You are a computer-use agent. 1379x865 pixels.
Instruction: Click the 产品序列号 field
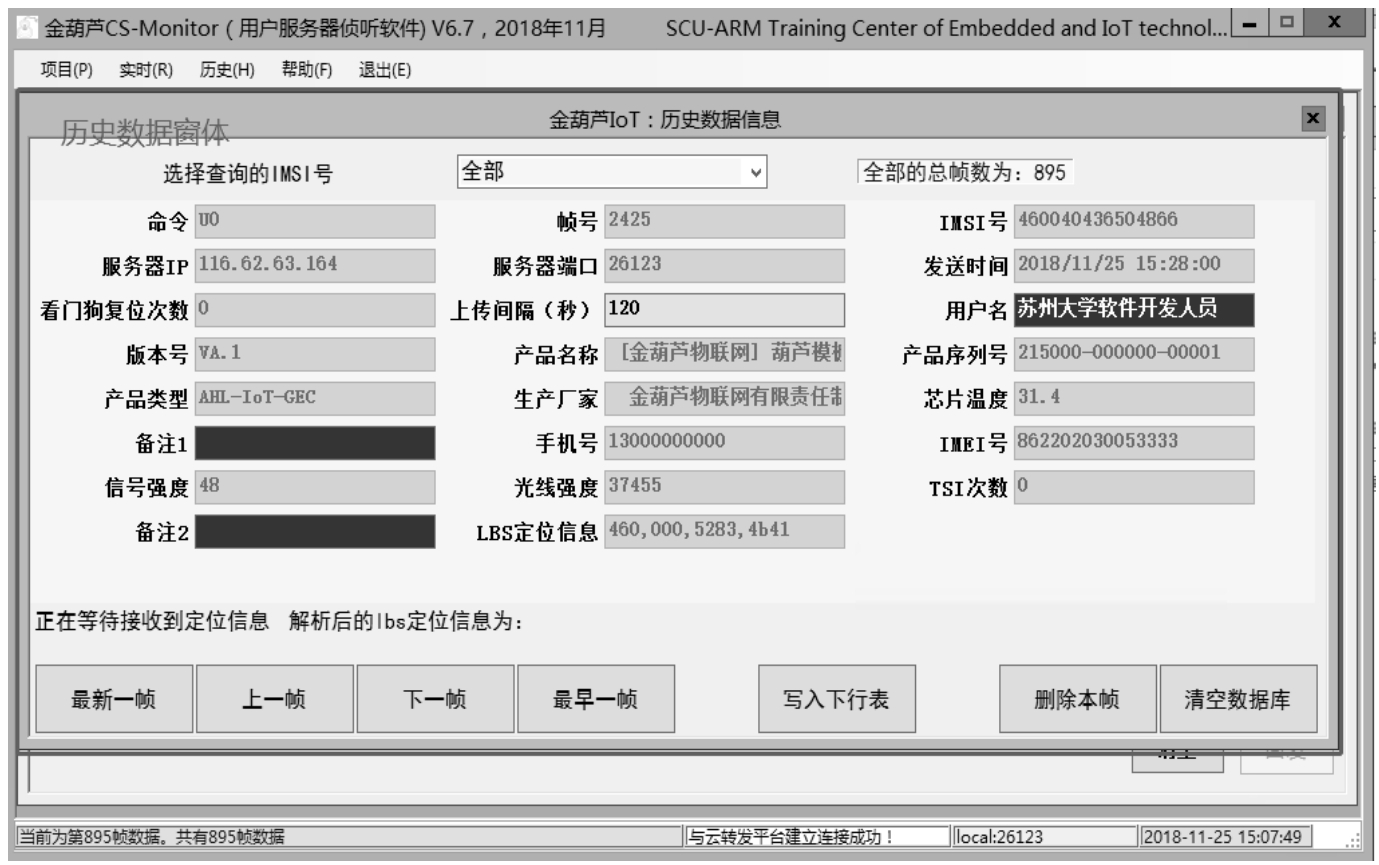pos(1134,354)
